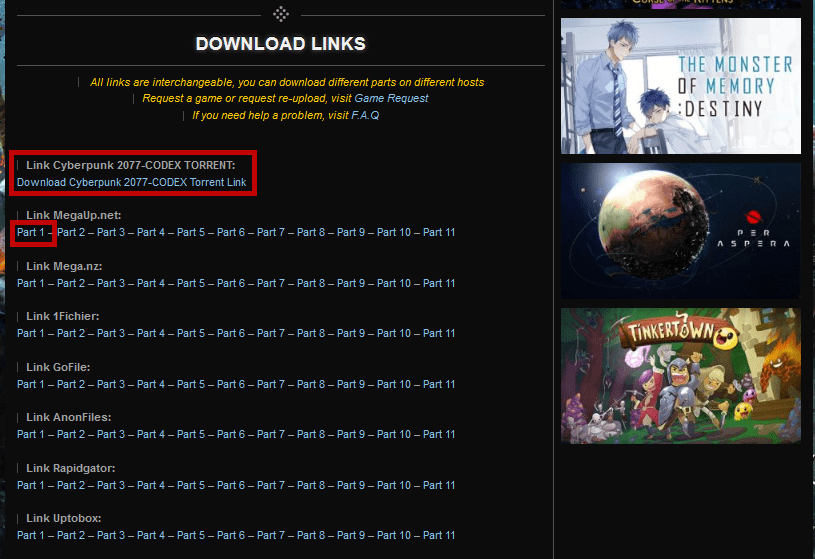The height and width of the screenshot is (559, 815).
Task: Open AnonFiles Part 1 link
Action: tap(31, 434)
